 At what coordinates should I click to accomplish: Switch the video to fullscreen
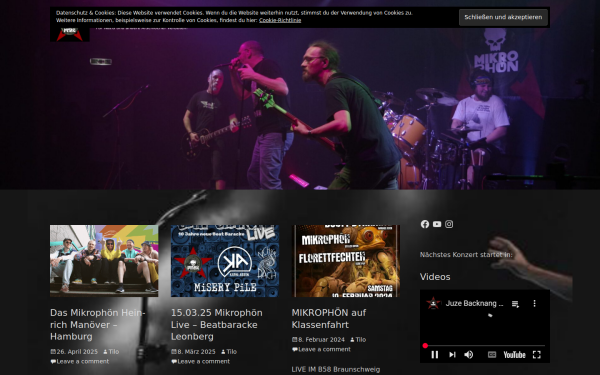click(537, 355)
